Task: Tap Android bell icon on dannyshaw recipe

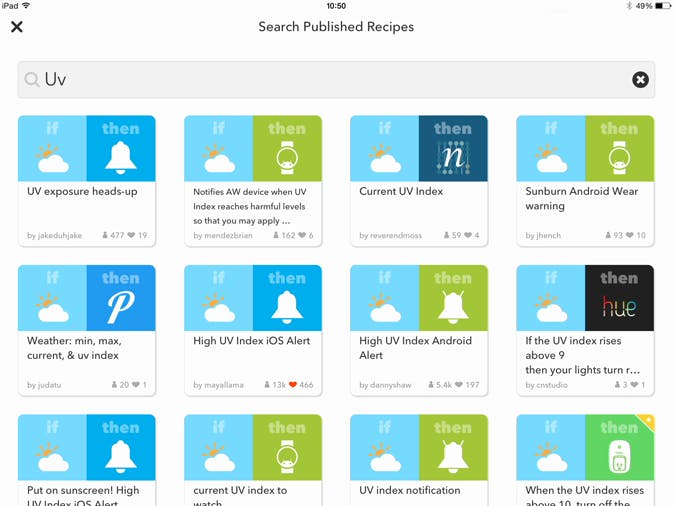Action: pos(453,307)
